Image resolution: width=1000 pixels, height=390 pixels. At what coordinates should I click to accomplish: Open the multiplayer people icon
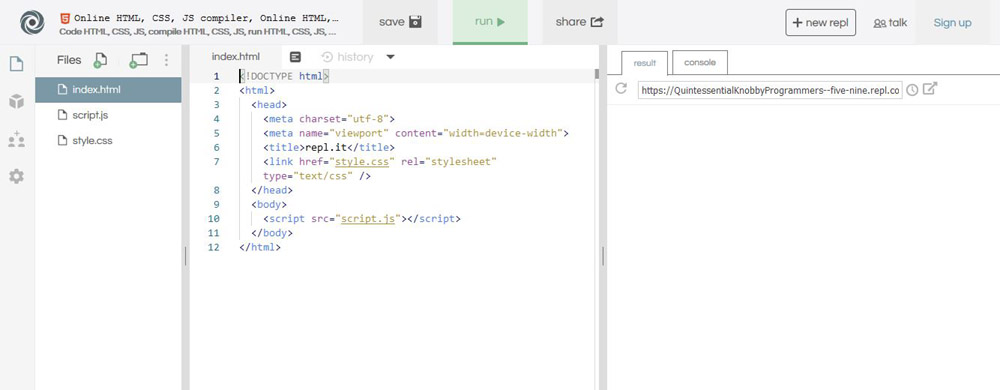[16, 140]
